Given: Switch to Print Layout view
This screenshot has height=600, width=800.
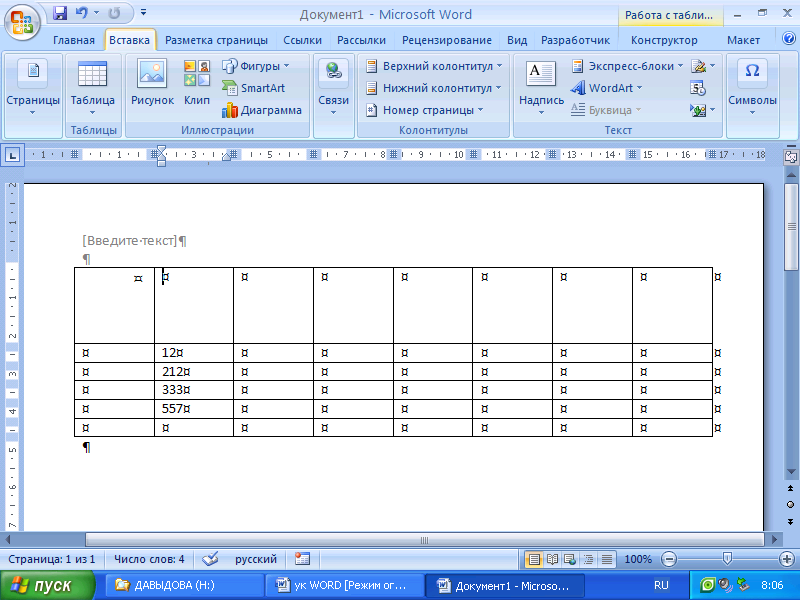Looking at the screenshot, I should 534,560.
